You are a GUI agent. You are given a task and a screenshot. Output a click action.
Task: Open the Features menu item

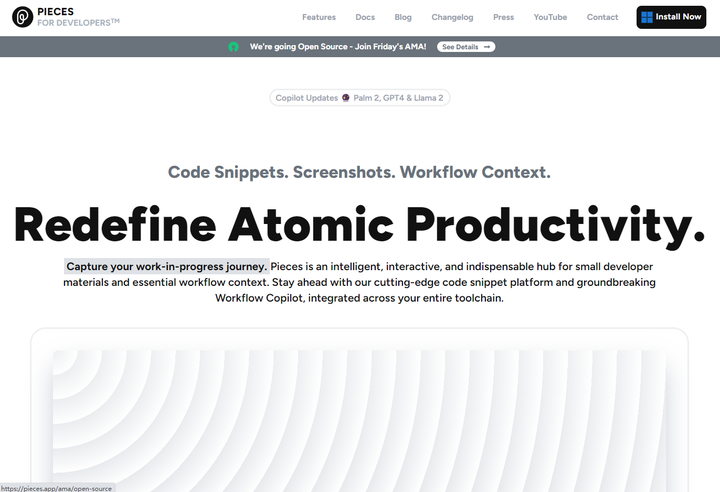[x=319, y=17]
